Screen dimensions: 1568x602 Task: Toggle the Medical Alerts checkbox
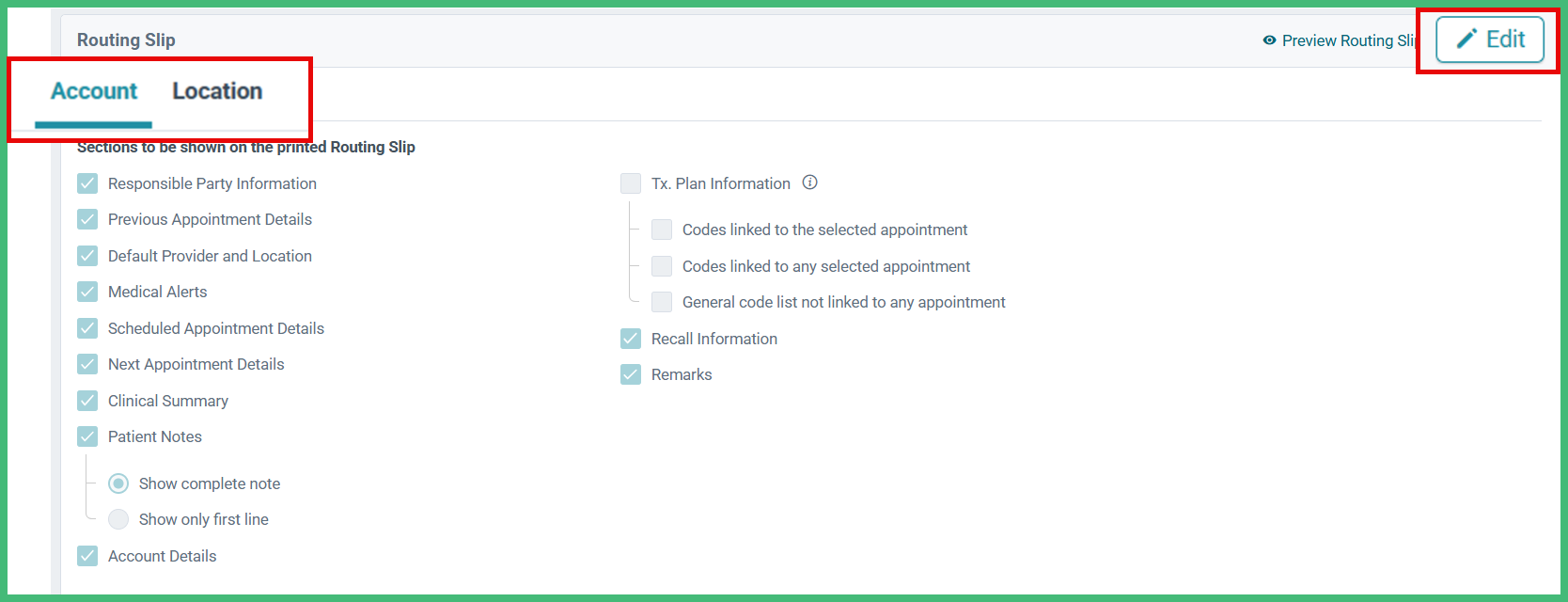(x=86, y=291)
